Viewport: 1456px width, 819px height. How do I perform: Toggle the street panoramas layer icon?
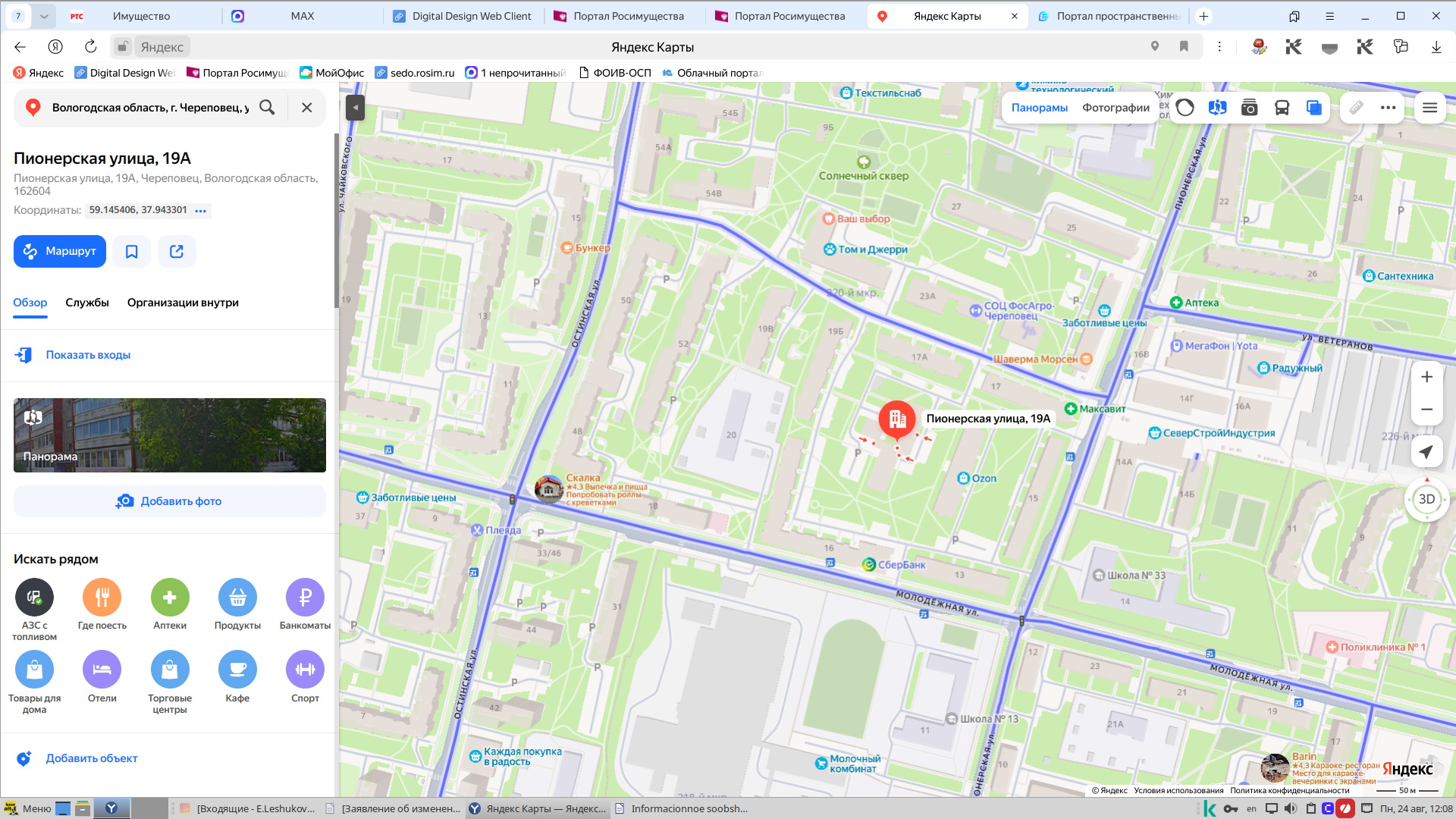(x=1218, y=108)
